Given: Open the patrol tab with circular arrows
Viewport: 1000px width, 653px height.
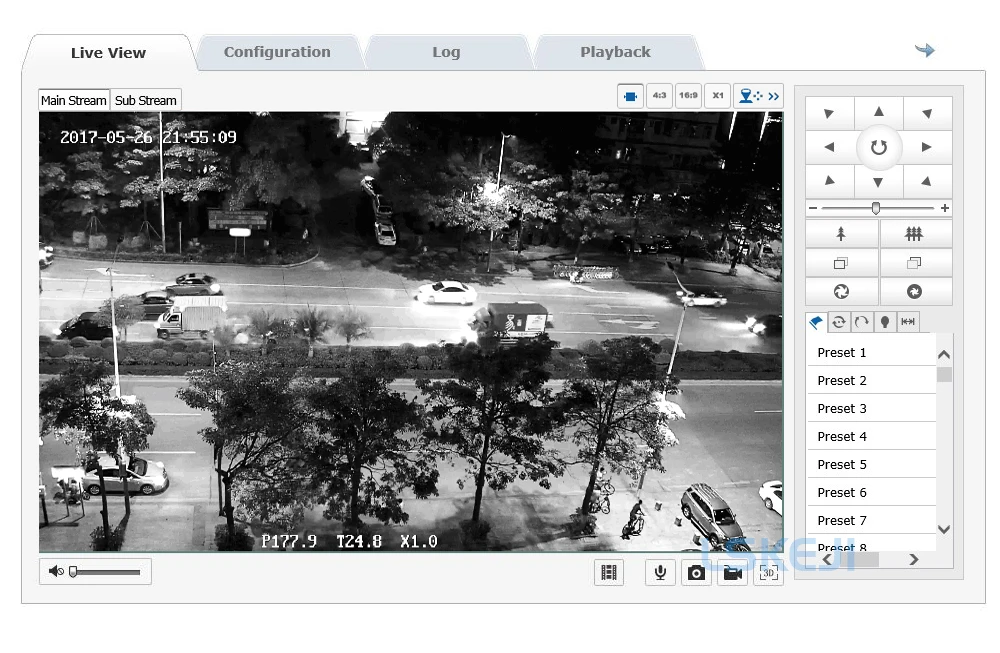Looking at the screenshot, I should coord(839,322).
